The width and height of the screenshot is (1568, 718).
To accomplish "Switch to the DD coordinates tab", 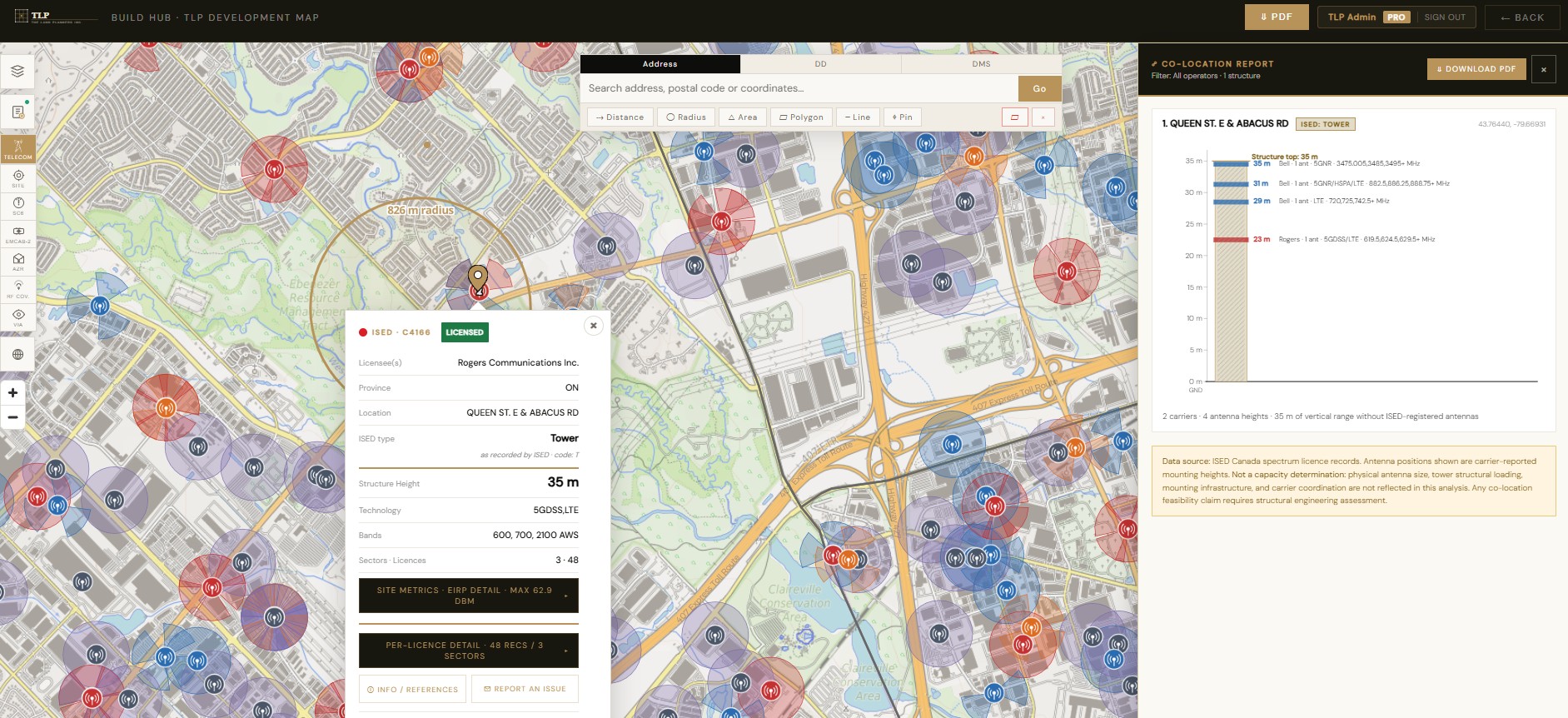I will (x=820, y=64).
